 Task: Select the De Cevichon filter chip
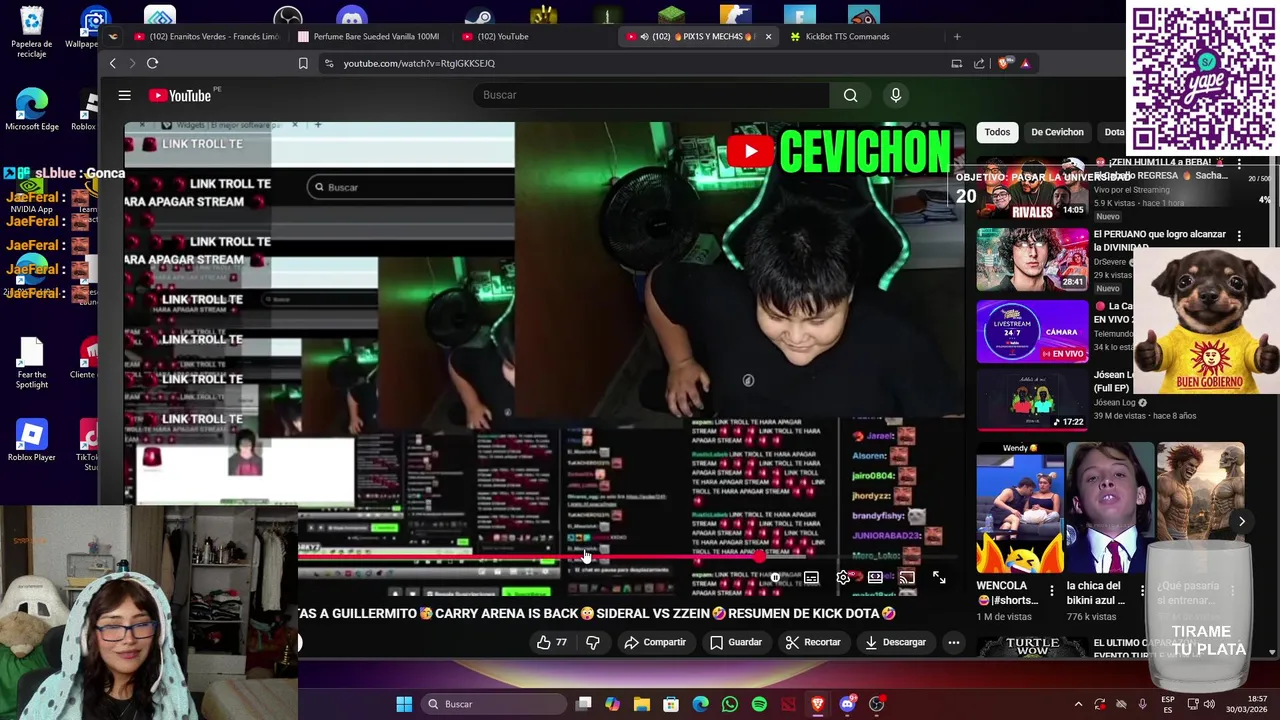pos(1057,132)
